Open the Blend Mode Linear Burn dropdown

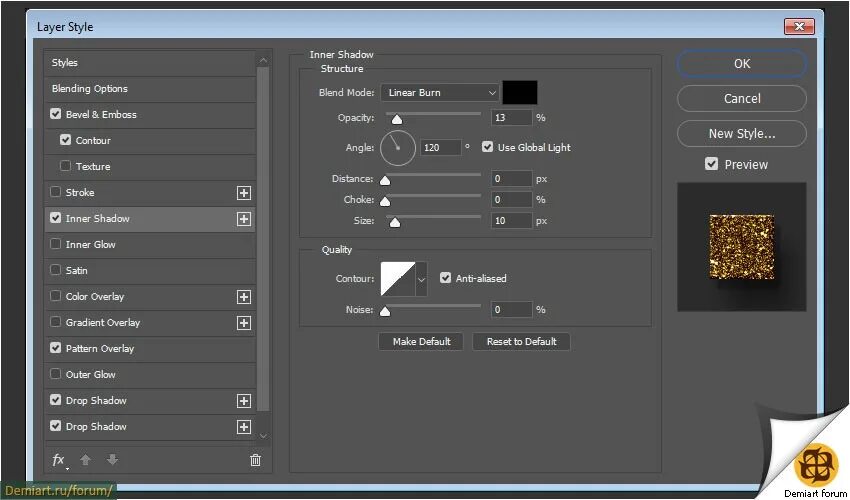tap(440, 93)
